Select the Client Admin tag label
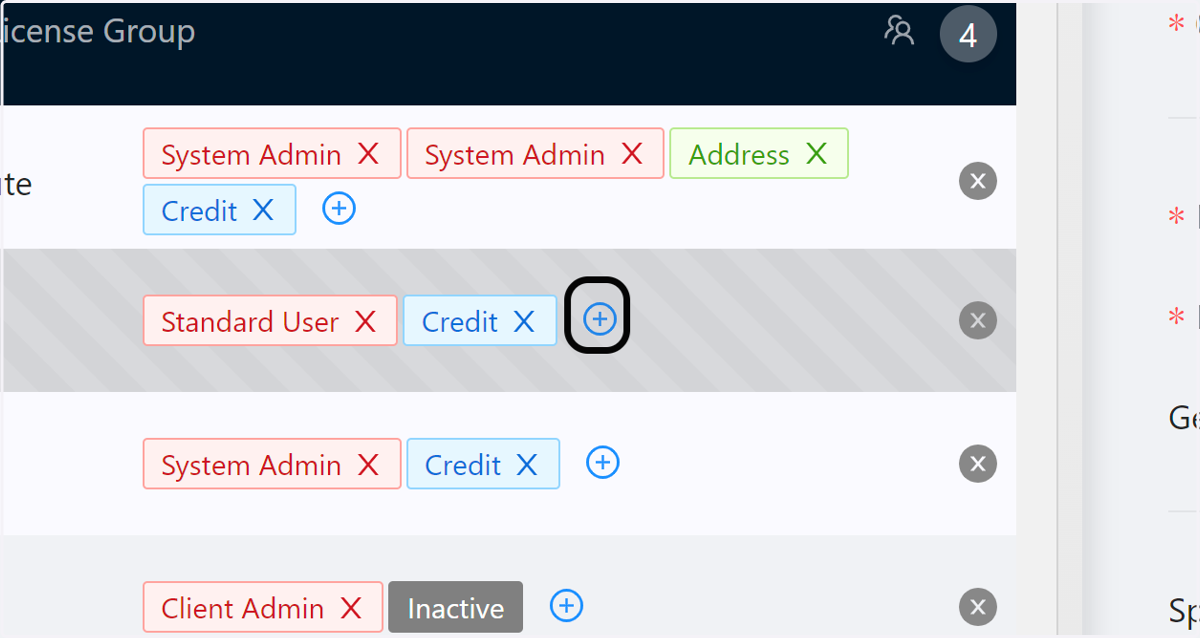Viewport: 1200px width, 638px height. pos(243,609)
